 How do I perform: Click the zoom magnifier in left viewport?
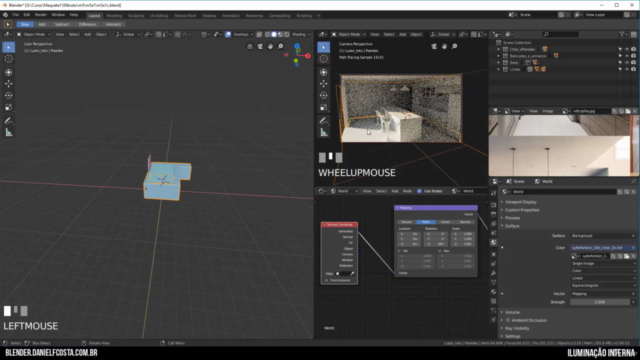click(280, 47)
